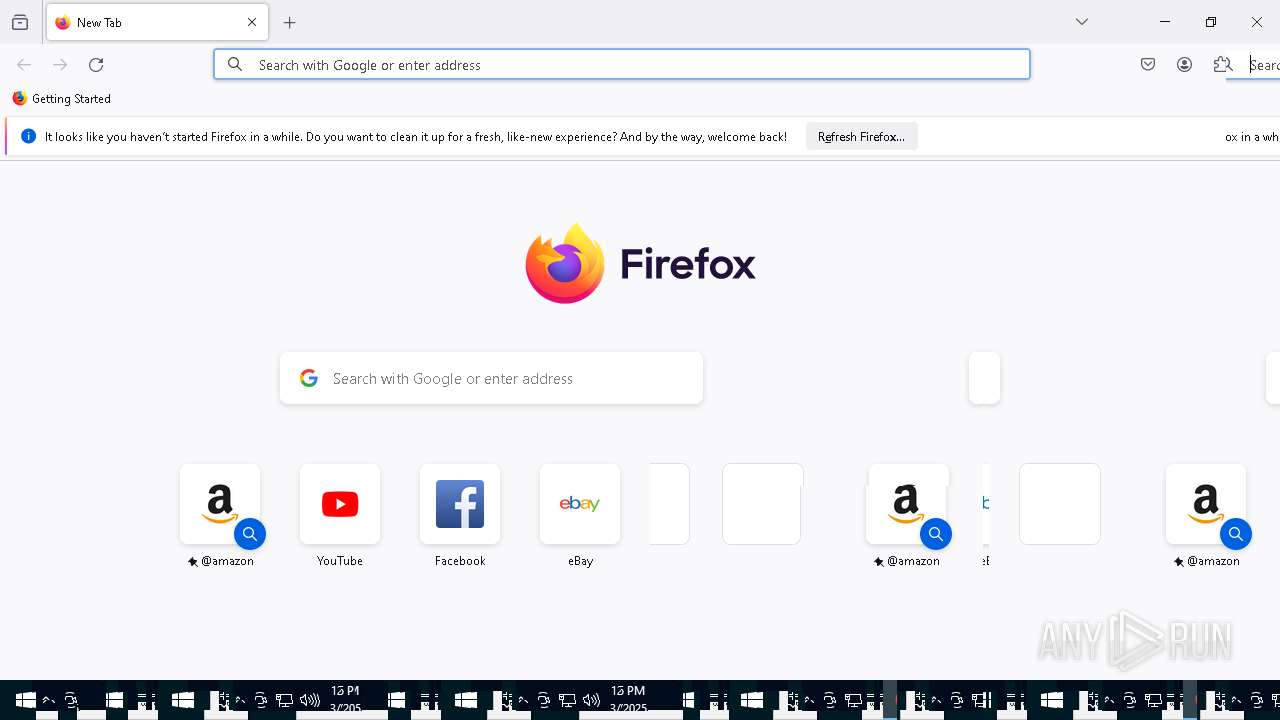Open the Amazon tile next to YouTube
The width and height of the screenshot is (1280, 720).
coord(220,504)
